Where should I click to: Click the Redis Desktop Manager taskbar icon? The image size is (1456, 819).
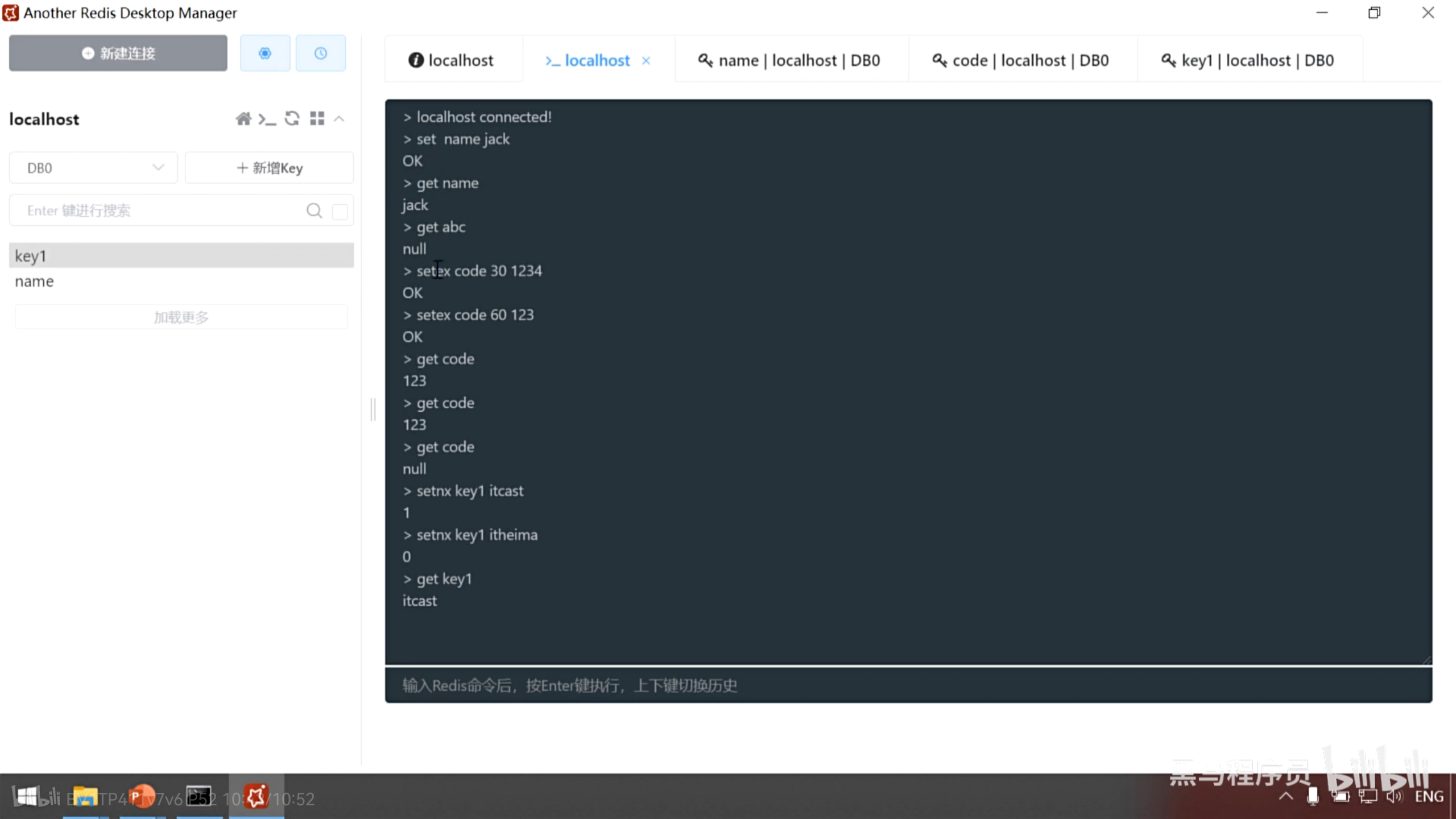point(256,797)
